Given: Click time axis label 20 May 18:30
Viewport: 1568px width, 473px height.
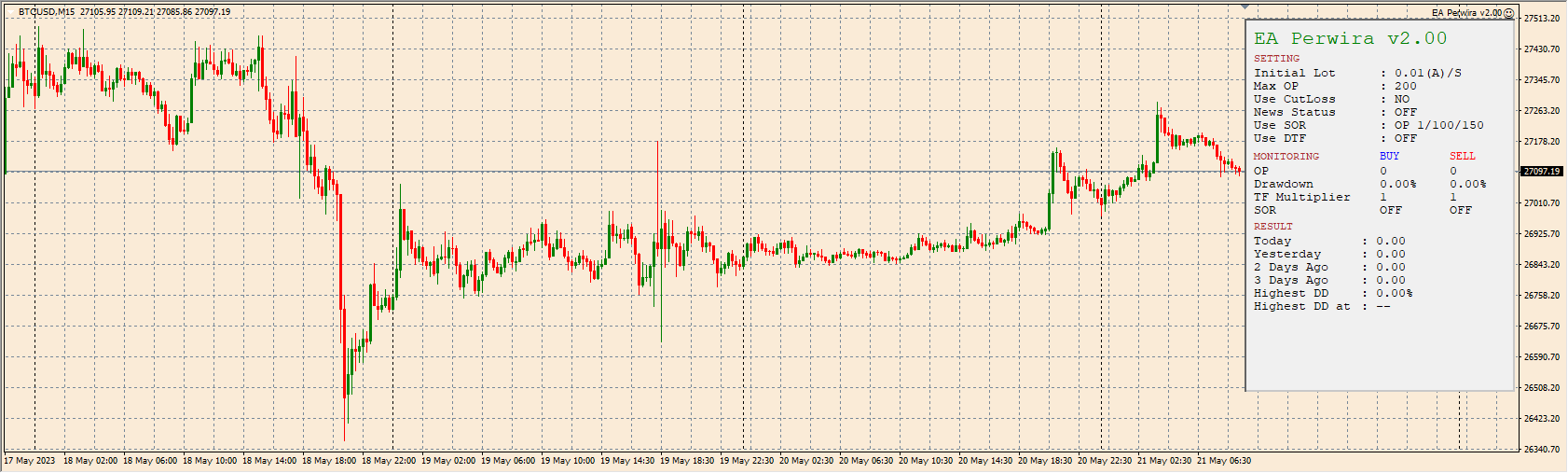Looking at the screenshot, I should tap(1045, 461).
